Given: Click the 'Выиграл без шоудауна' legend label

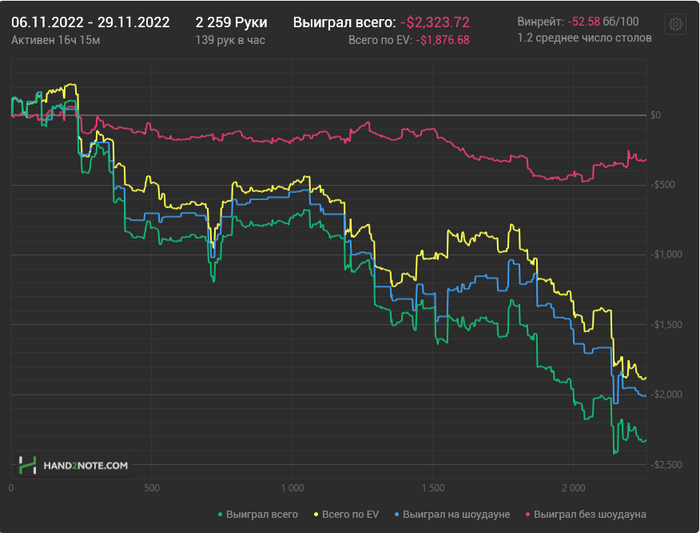Looking at the screenshot, I should [590, 514].
